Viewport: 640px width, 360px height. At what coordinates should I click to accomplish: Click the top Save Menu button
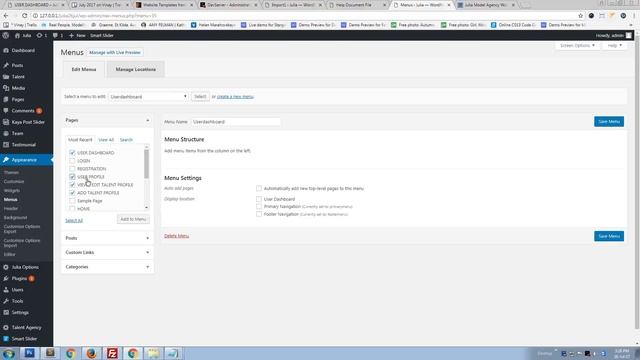tap(609, 122)
